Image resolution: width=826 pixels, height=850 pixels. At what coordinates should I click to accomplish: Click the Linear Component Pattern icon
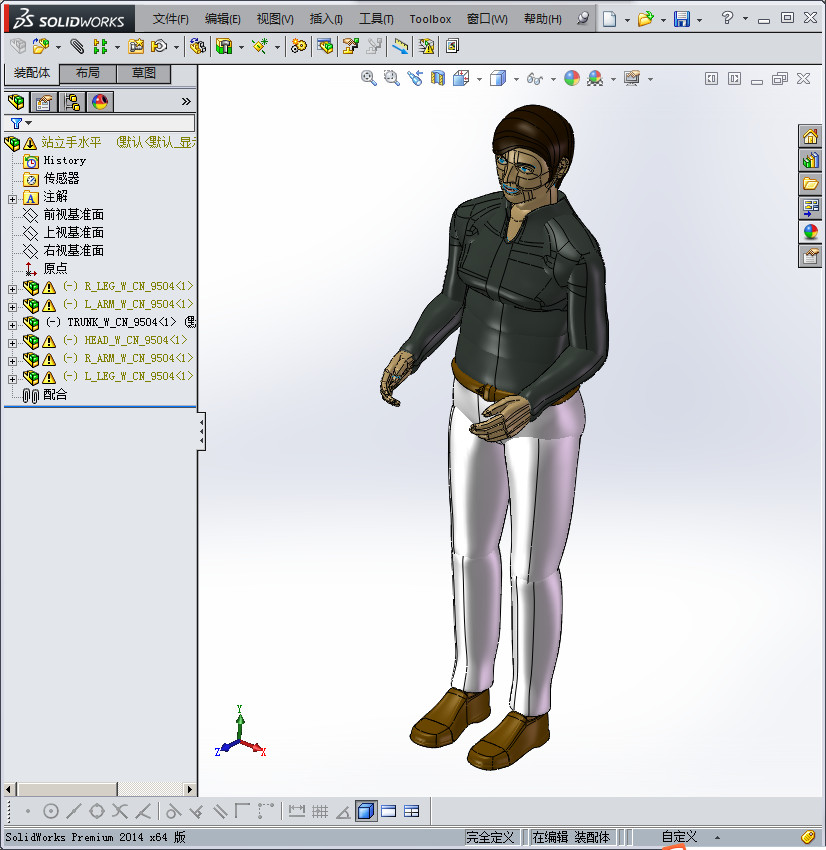[x=100, y=46]
